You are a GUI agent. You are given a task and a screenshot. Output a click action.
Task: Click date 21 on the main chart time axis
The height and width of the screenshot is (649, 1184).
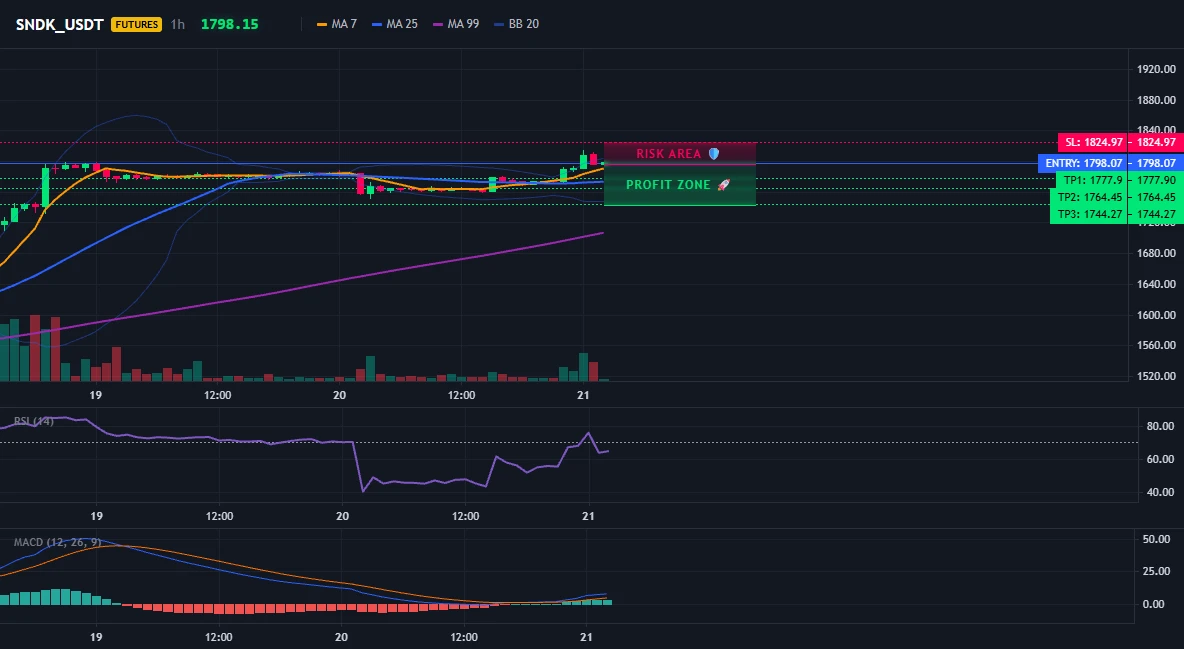pyautogui.click(x=583, y=395)
